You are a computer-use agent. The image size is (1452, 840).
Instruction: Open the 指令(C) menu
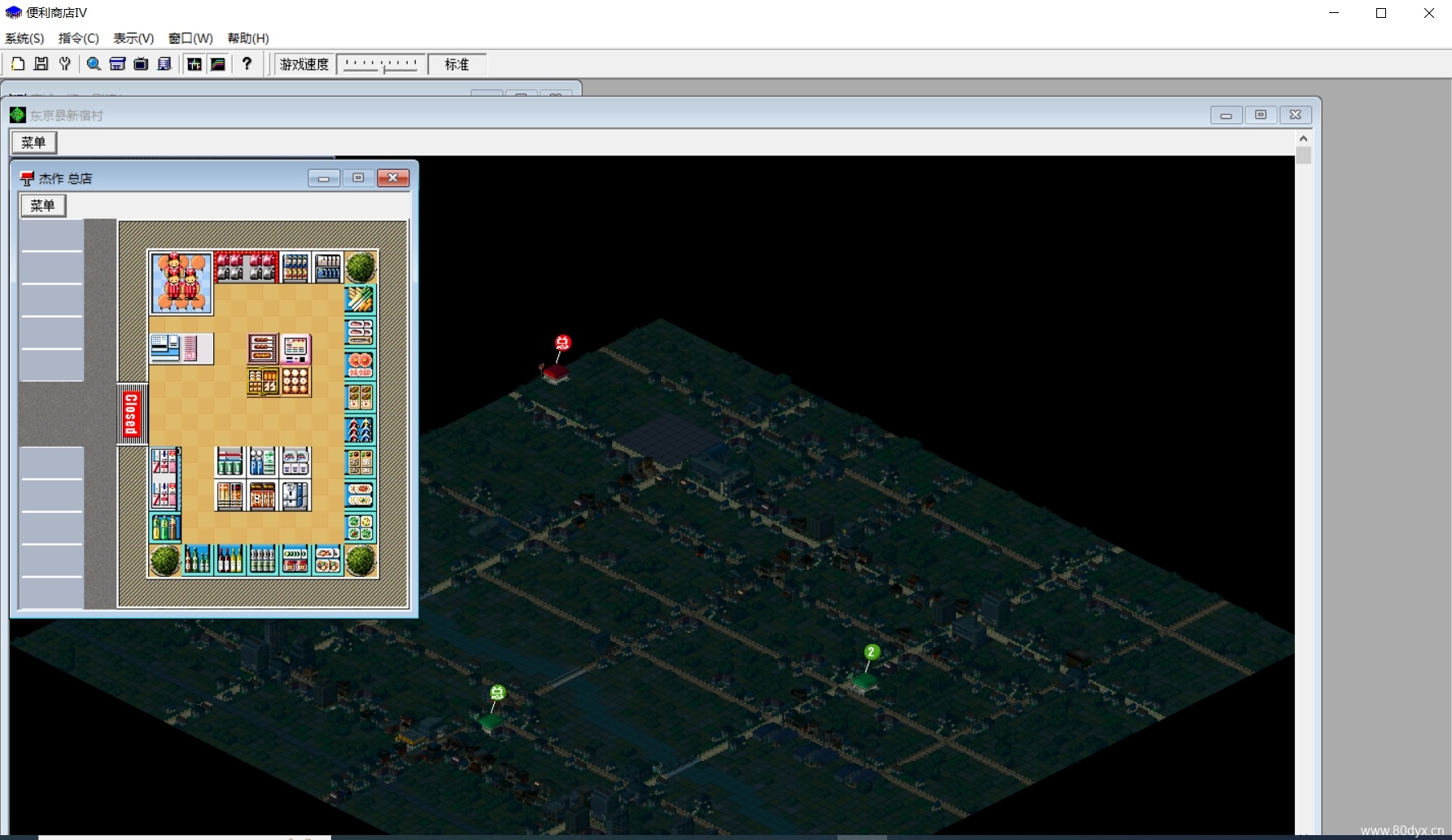click(x=78, y=38)
